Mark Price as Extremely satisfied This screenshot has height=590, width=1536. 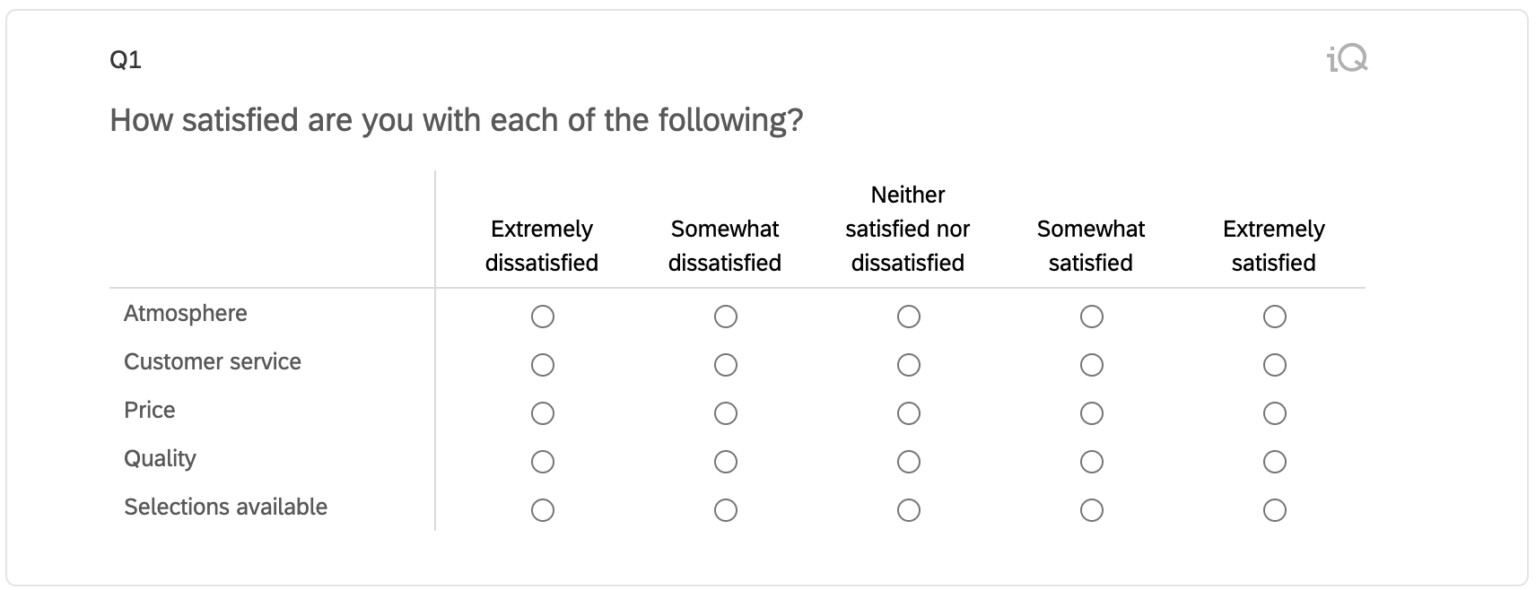coord(1274,413)
